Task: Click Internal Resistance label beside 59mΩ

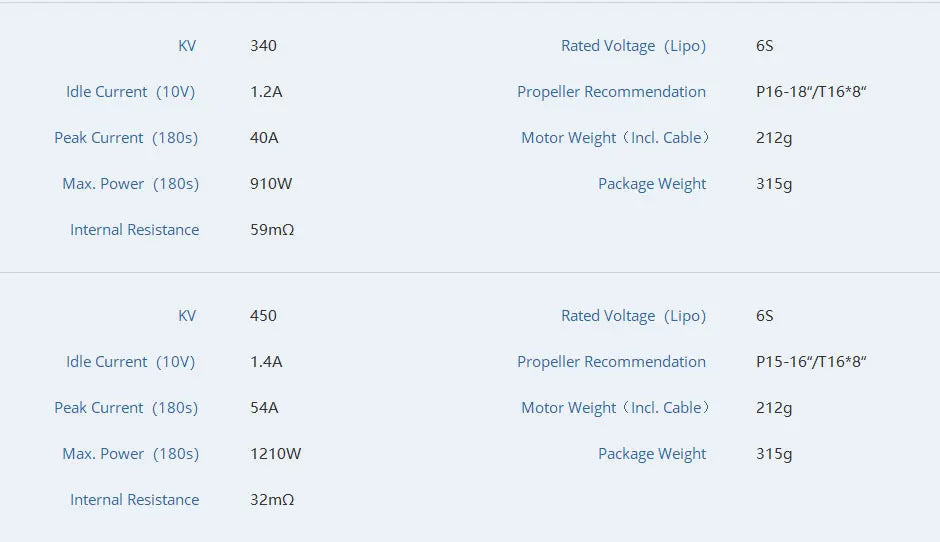Action: (x=134, y=230)
